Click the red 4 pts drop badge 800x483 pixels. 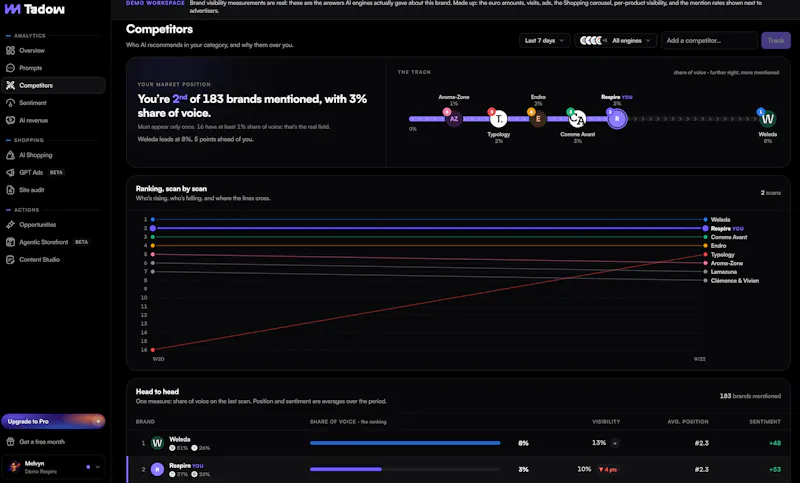[x=608, y=469]
